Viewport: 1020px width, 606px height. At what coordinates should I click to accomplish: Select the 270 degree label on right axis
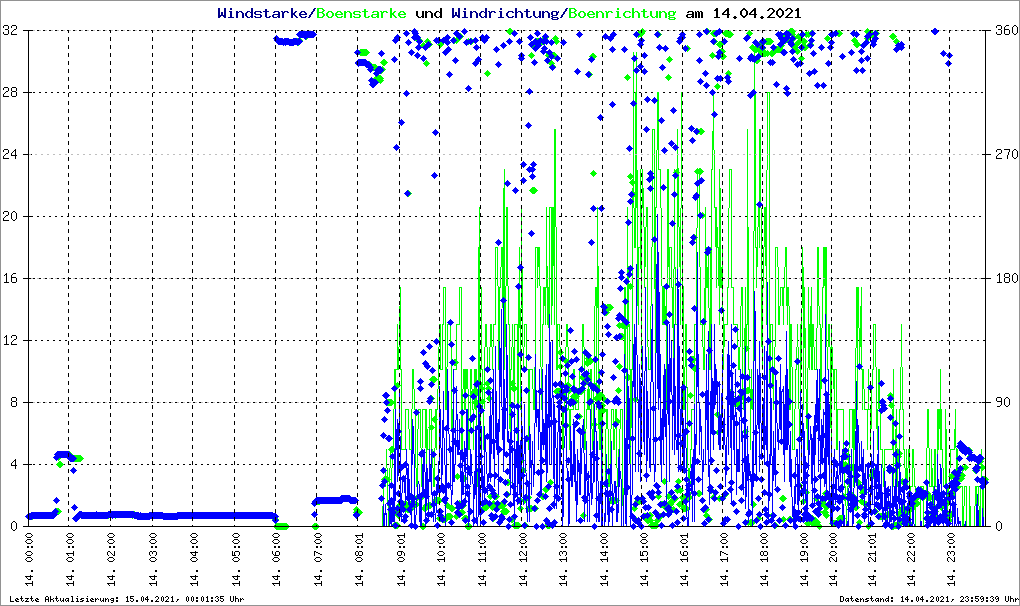[1004, 155]
